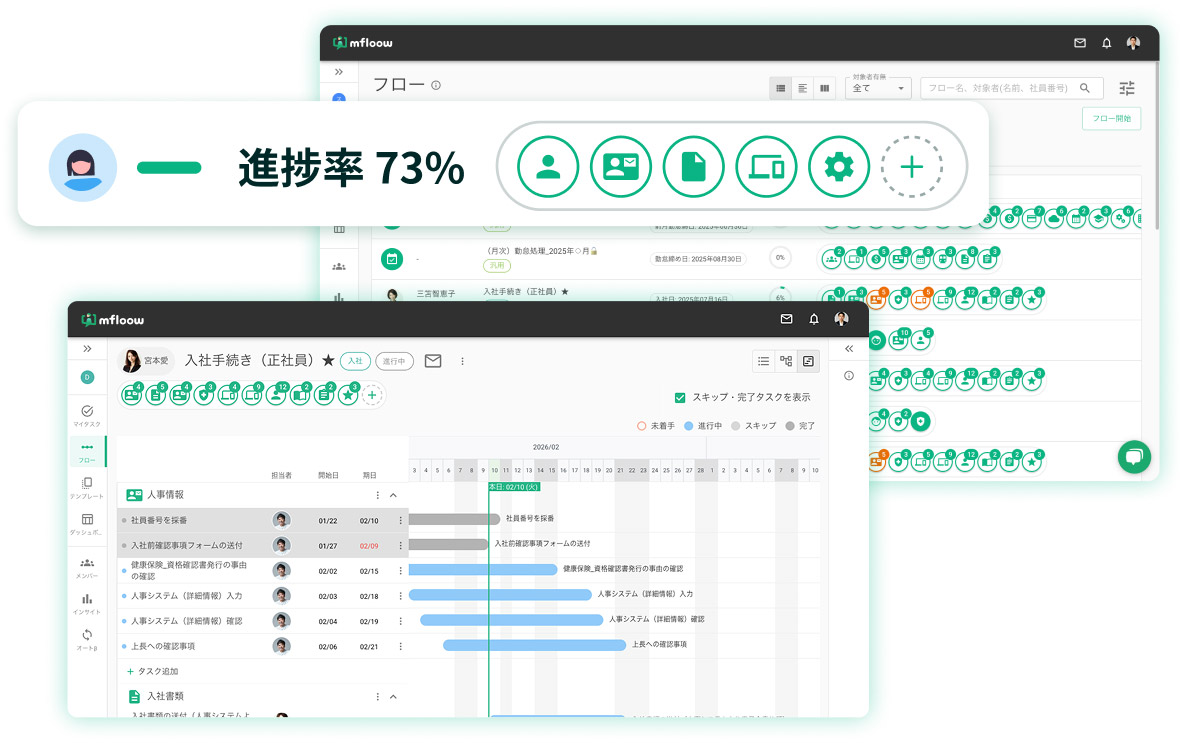
Task: Select list view toggle in flow list window
Action: pos(781,88)
